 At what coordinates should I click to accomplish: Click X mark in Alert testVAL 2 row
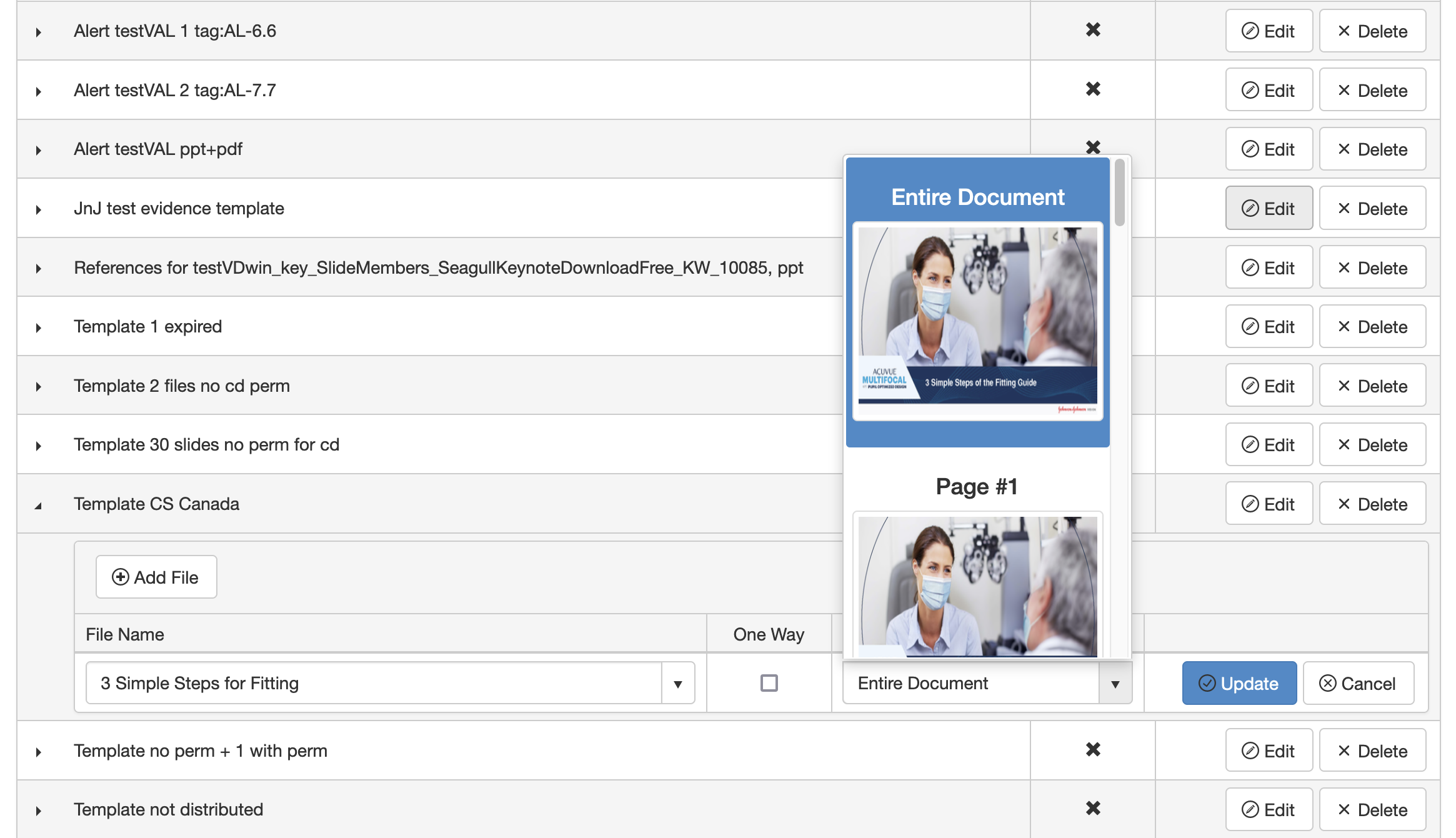point(1092,89)
